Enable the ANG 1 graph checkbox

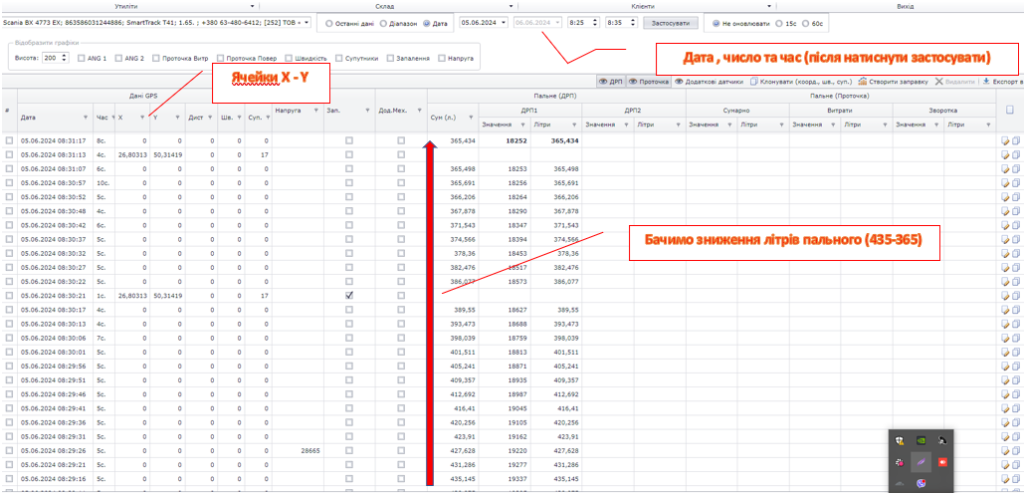tap(81, 58)
